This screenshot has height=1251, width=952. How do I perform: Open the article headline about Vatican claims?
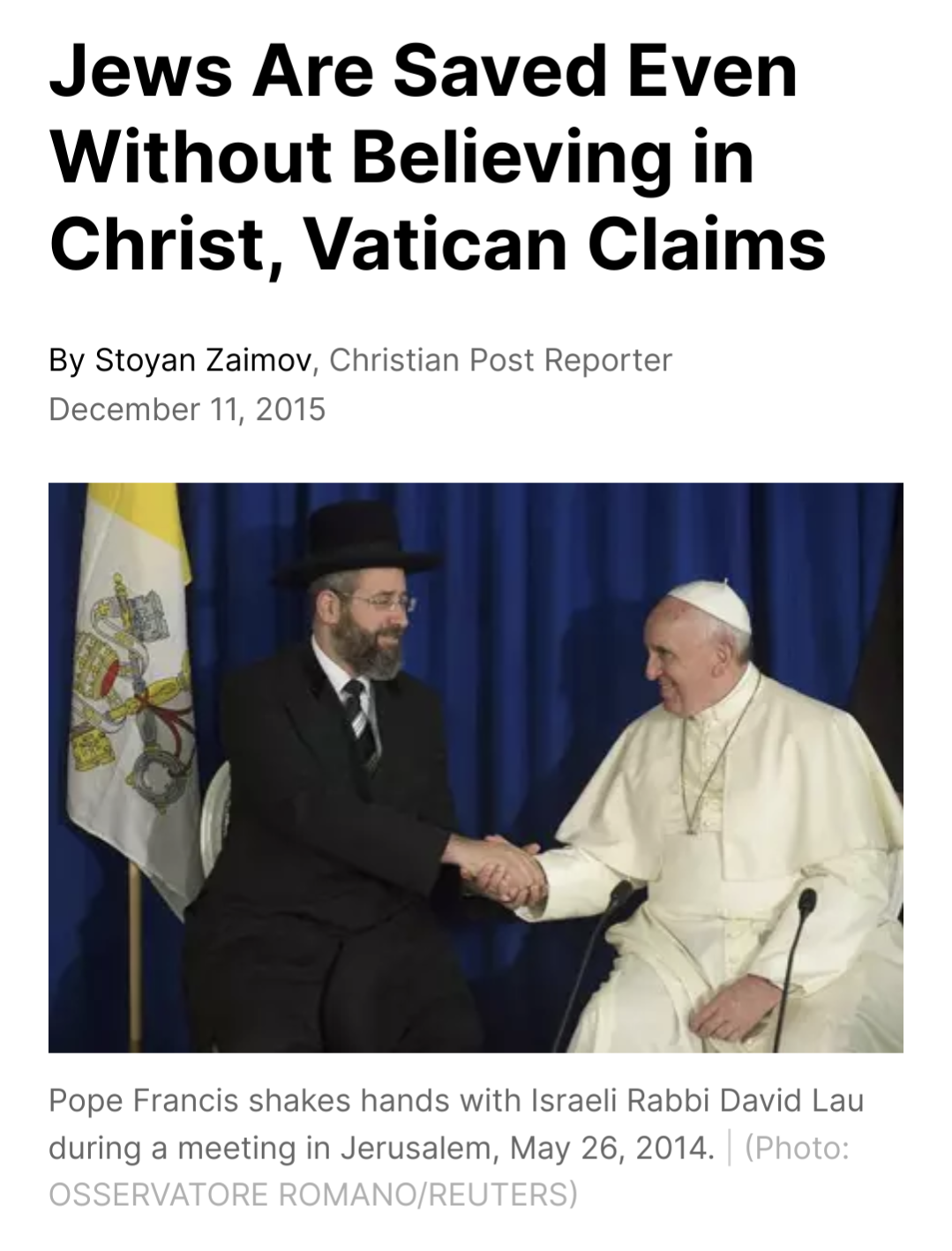(x=438, y=157)
